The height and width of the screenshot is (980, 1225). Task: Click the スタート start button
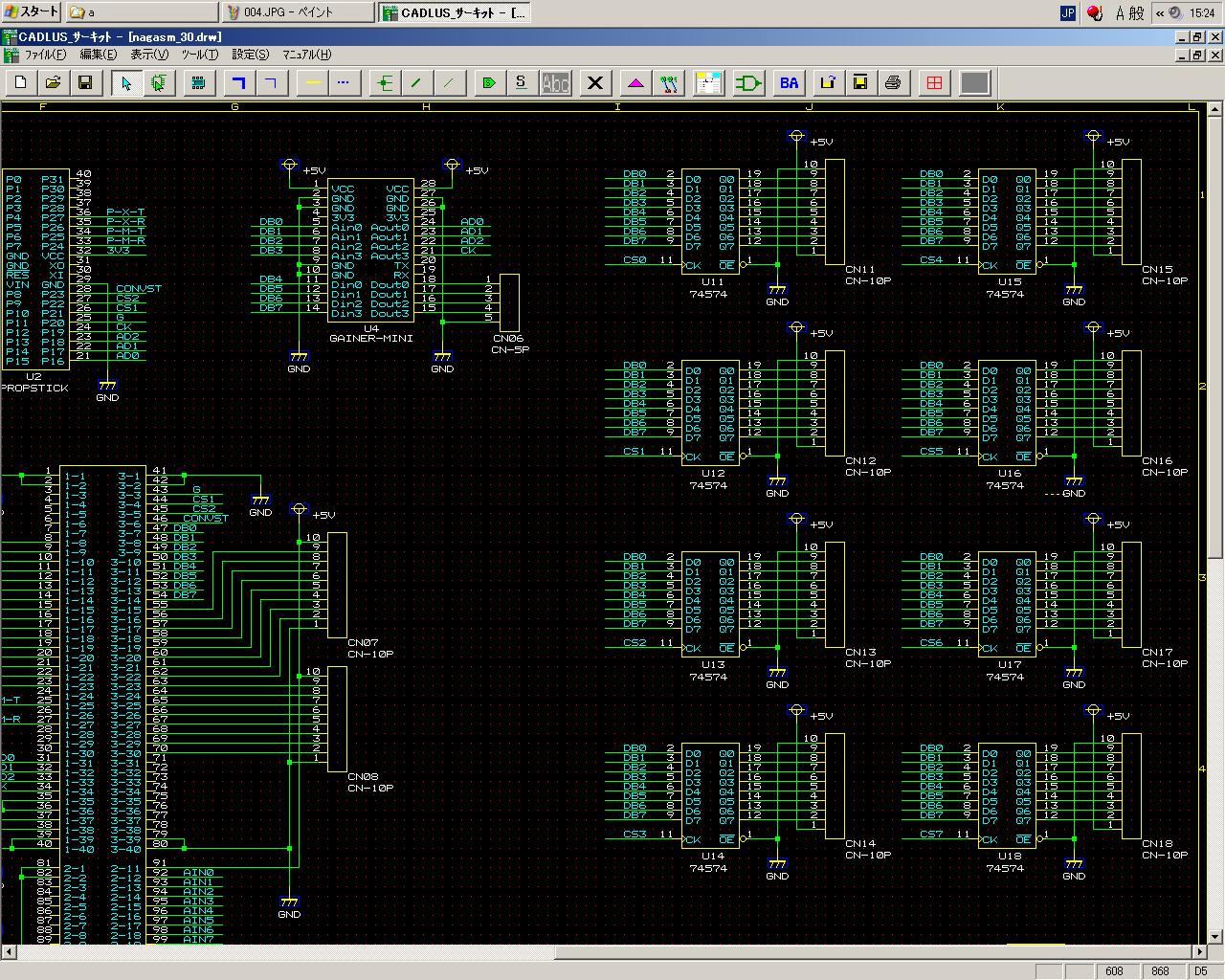[32, 12]
